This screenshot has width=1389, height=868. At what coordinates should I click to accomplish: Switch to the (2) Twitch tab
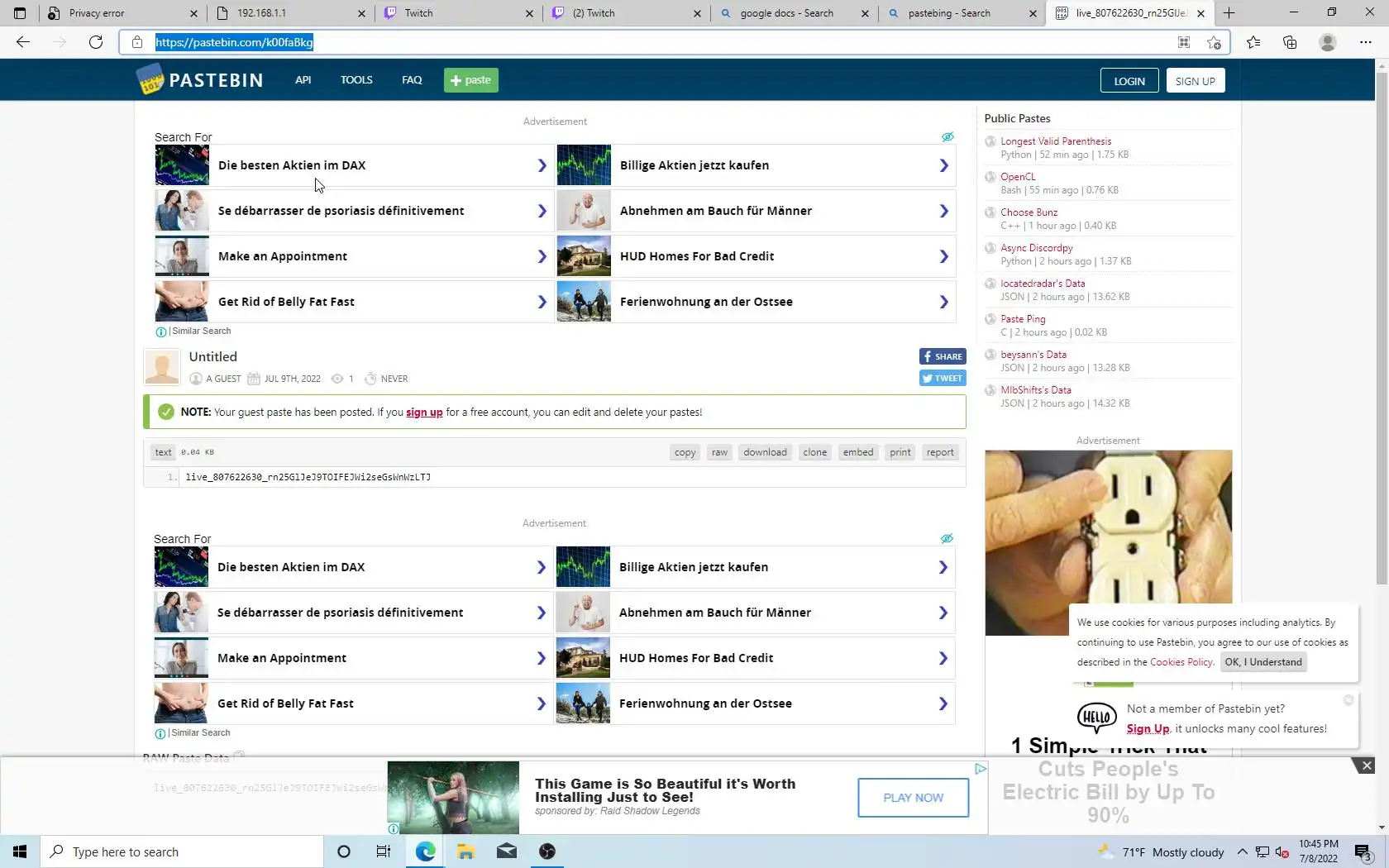click(x=627, y=13)
